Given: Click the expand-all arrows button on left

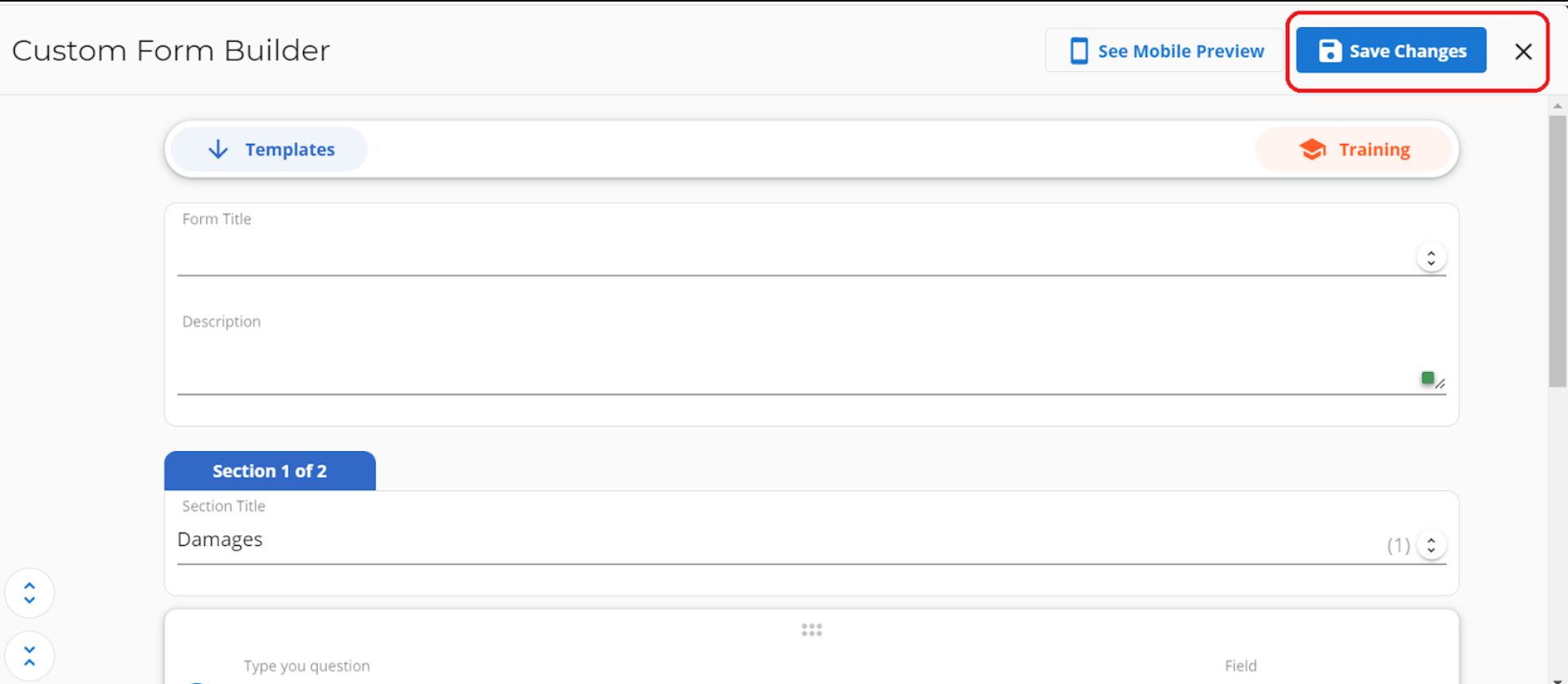Looking at the screenshot, I should pyautogui.click(x=29, y=592).
